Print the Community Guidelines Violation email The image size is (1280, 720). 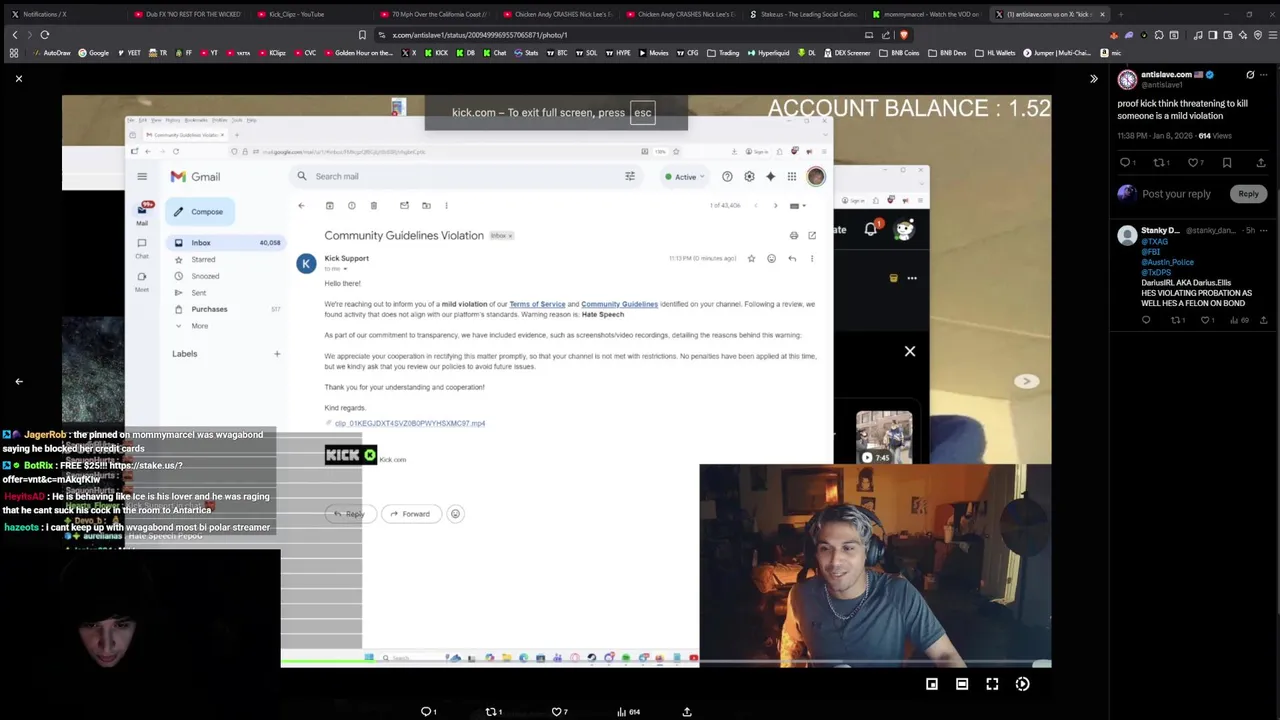pos(794,236)
